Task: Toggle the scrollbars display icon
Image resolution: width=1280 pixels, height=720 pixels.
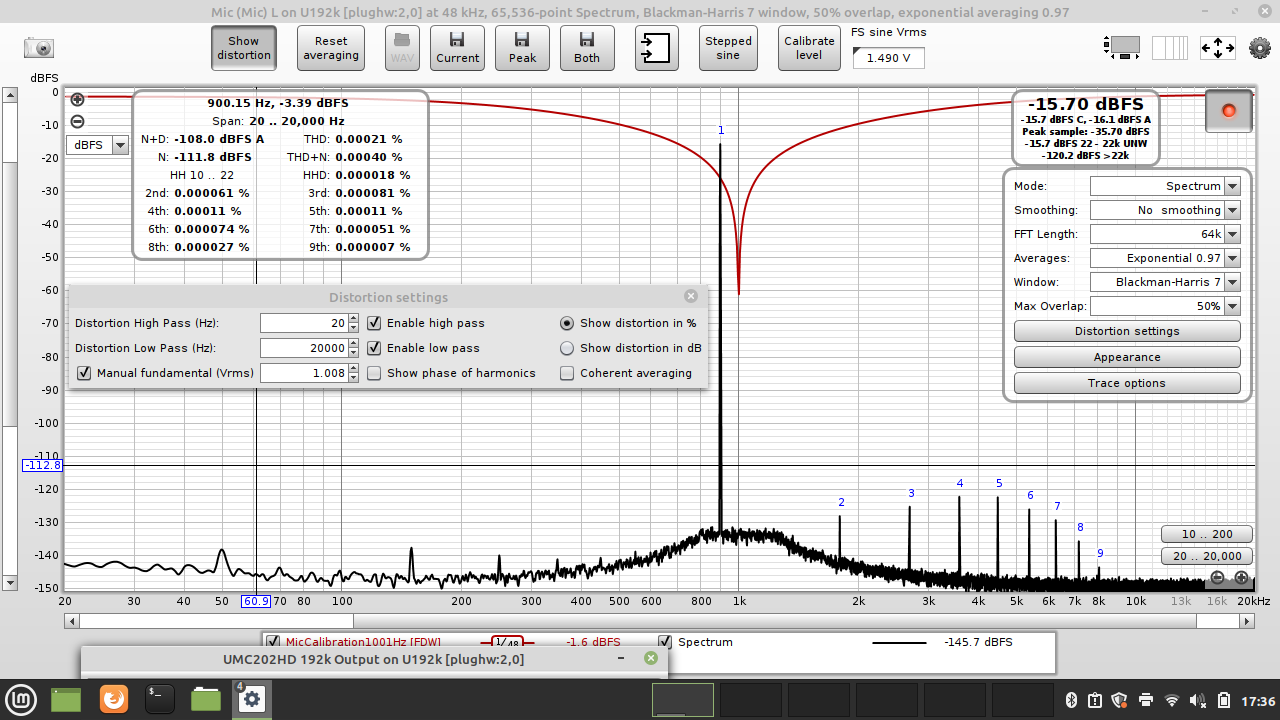Action: 1122,47
